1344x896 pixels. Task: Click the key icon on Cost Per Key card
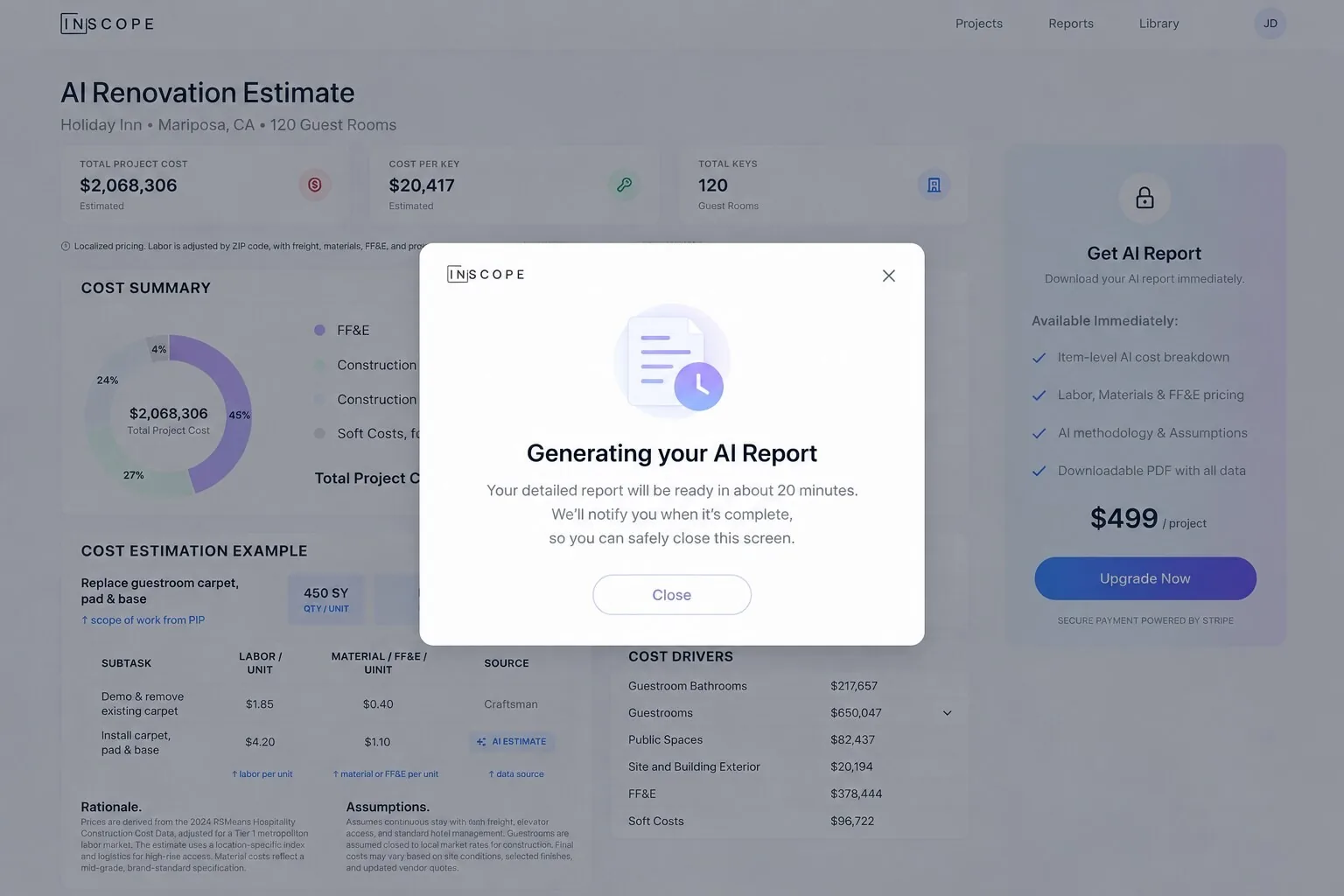(624, 185)
